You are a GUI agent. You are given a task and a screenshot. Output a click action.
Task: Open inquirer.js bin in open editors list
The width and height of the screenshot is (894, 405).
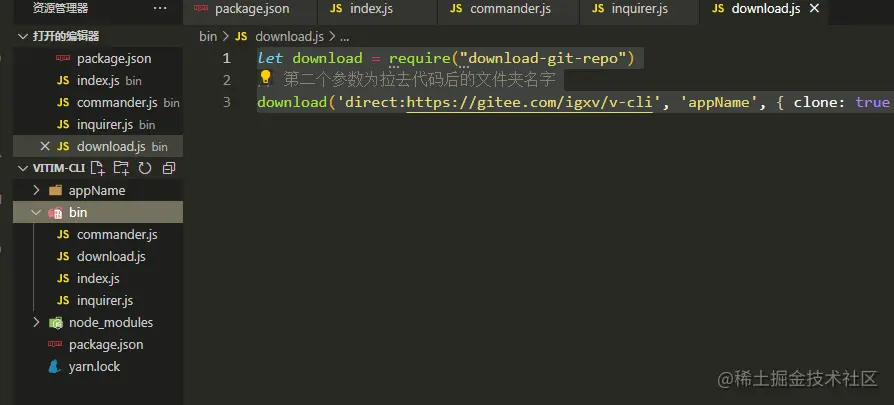click(98, 125)
